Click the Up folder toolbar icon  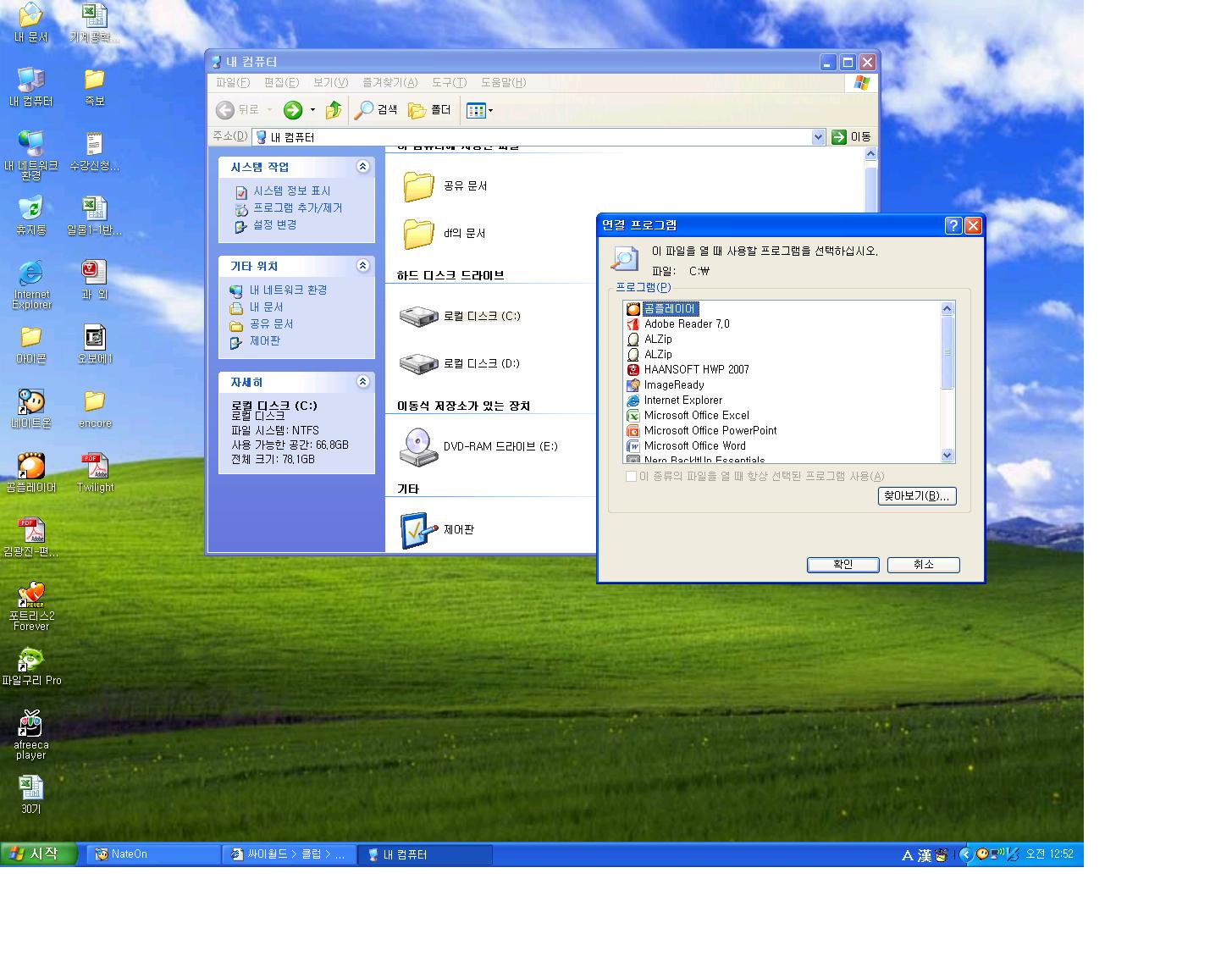click(334, 110)
